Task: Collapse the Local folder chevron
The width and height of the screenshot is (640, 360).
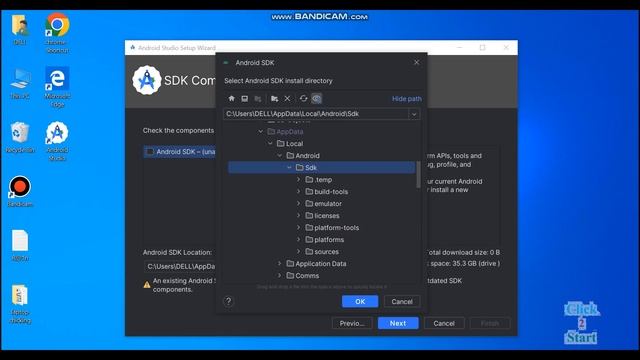Action: pos(270,144)
